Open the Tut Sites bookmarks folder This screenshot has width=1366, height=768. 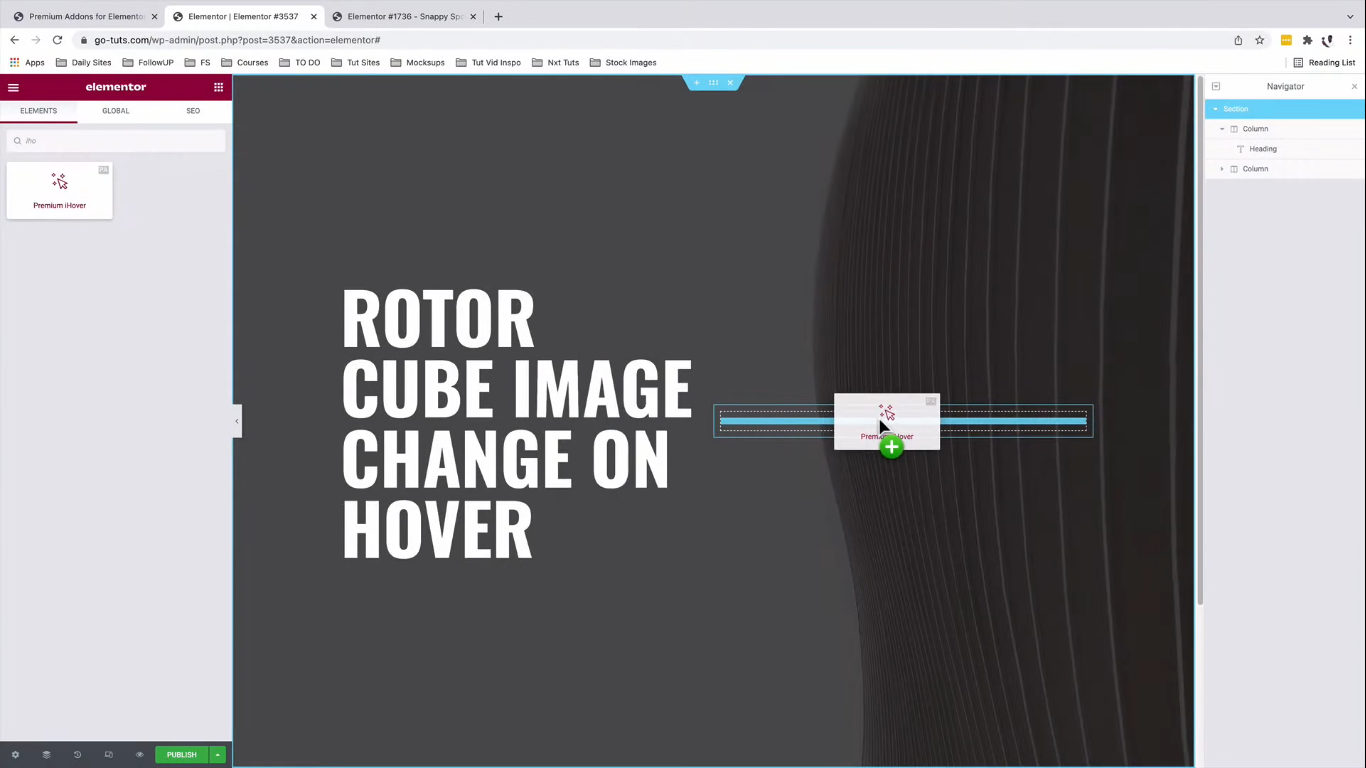355,62
